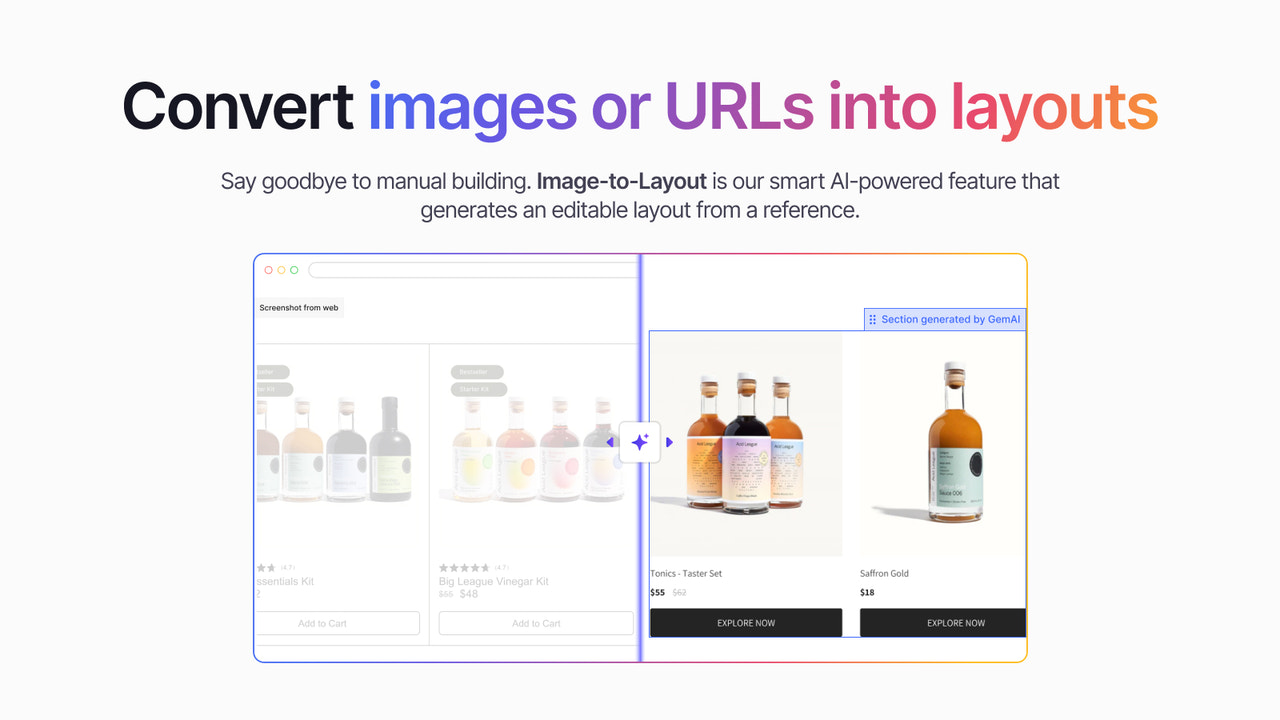1280x720 pixels.
Task: Click EXPLORE NOW under Tonics - Taster Set
Action: coord(746,622)
